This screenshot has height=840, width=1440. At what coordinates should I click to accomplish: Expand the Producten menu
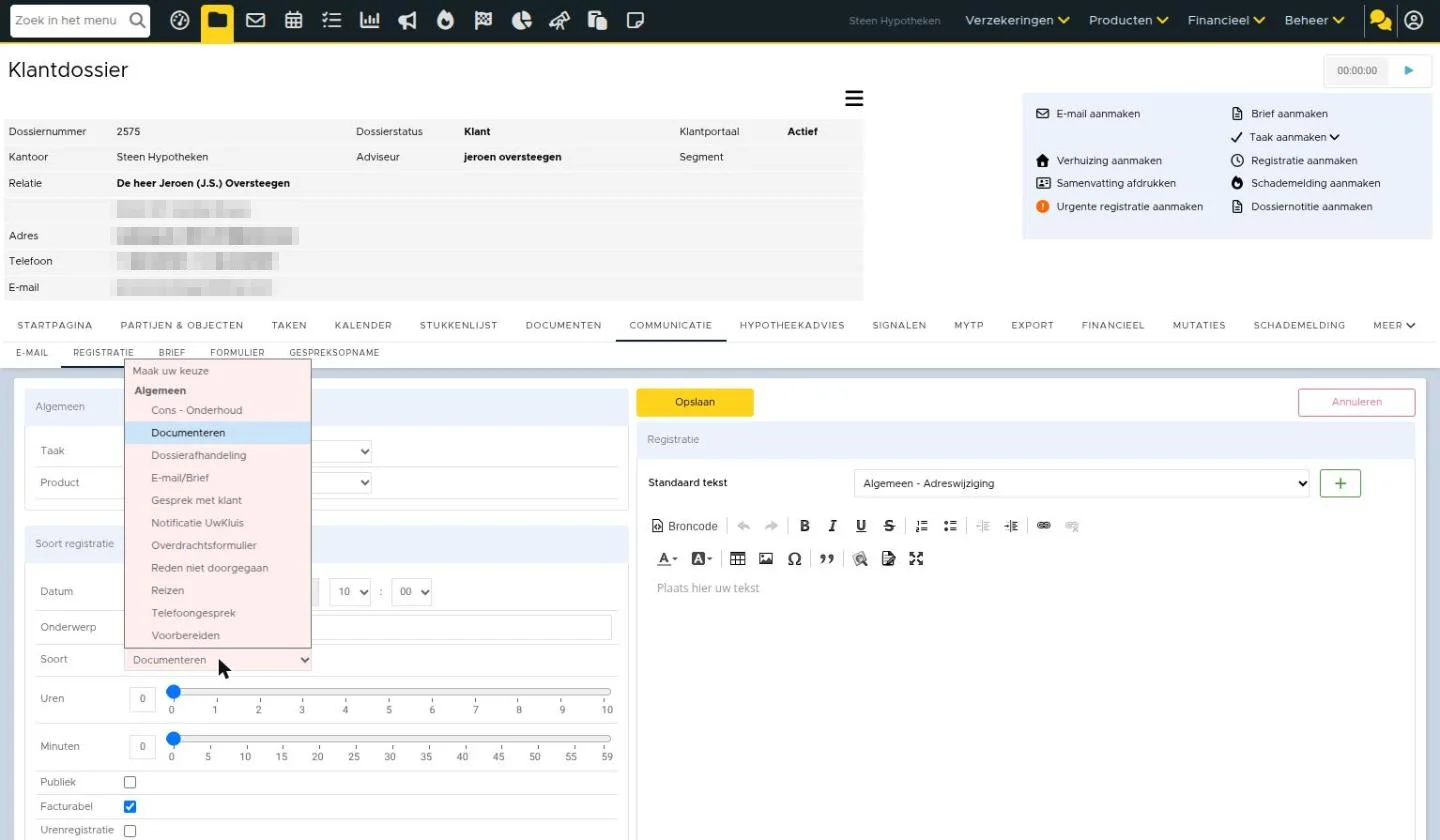click(1128, 20)
